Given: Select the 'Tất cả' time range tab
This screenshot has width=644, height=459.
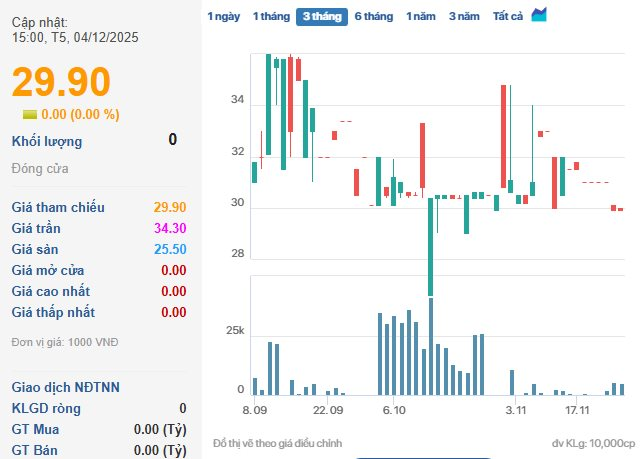Looking at the screenshot, I should coord(508,16).
